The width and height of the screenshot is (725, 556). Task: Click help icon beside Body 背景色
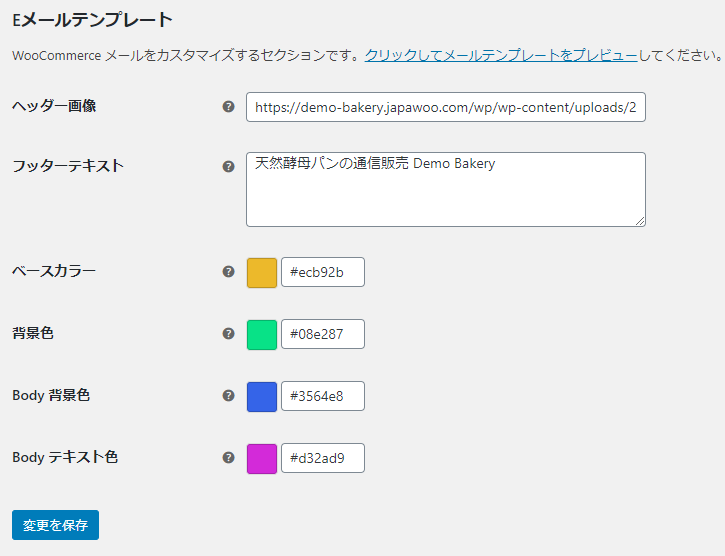coord(228,395)
